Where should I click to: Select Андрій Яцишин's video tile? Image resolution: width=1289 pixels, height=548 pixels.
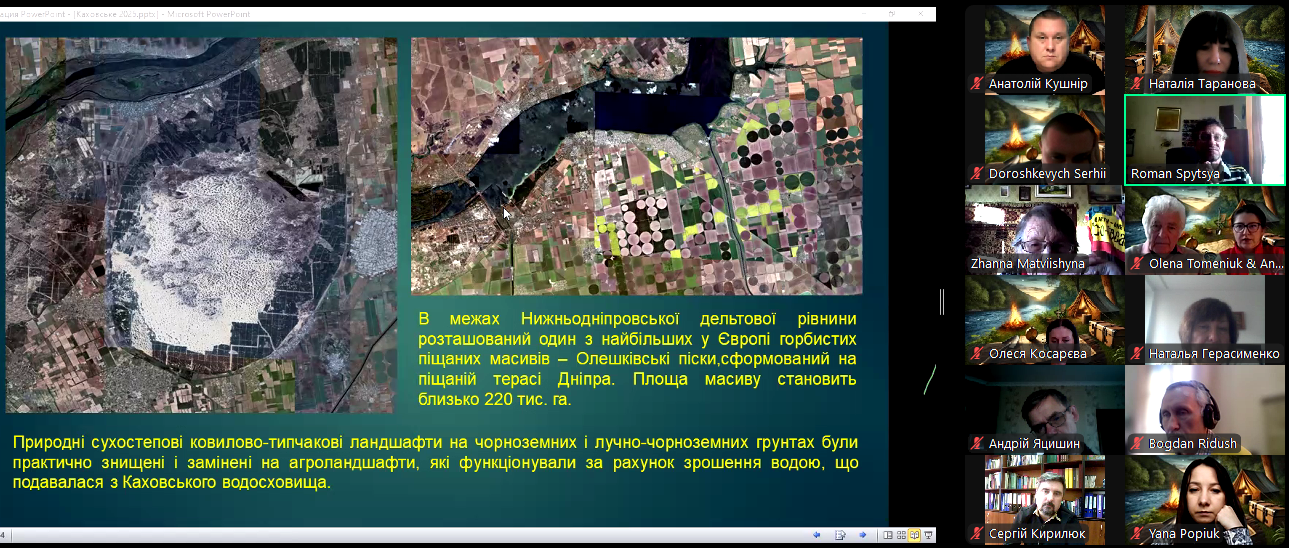[1044, 409]
